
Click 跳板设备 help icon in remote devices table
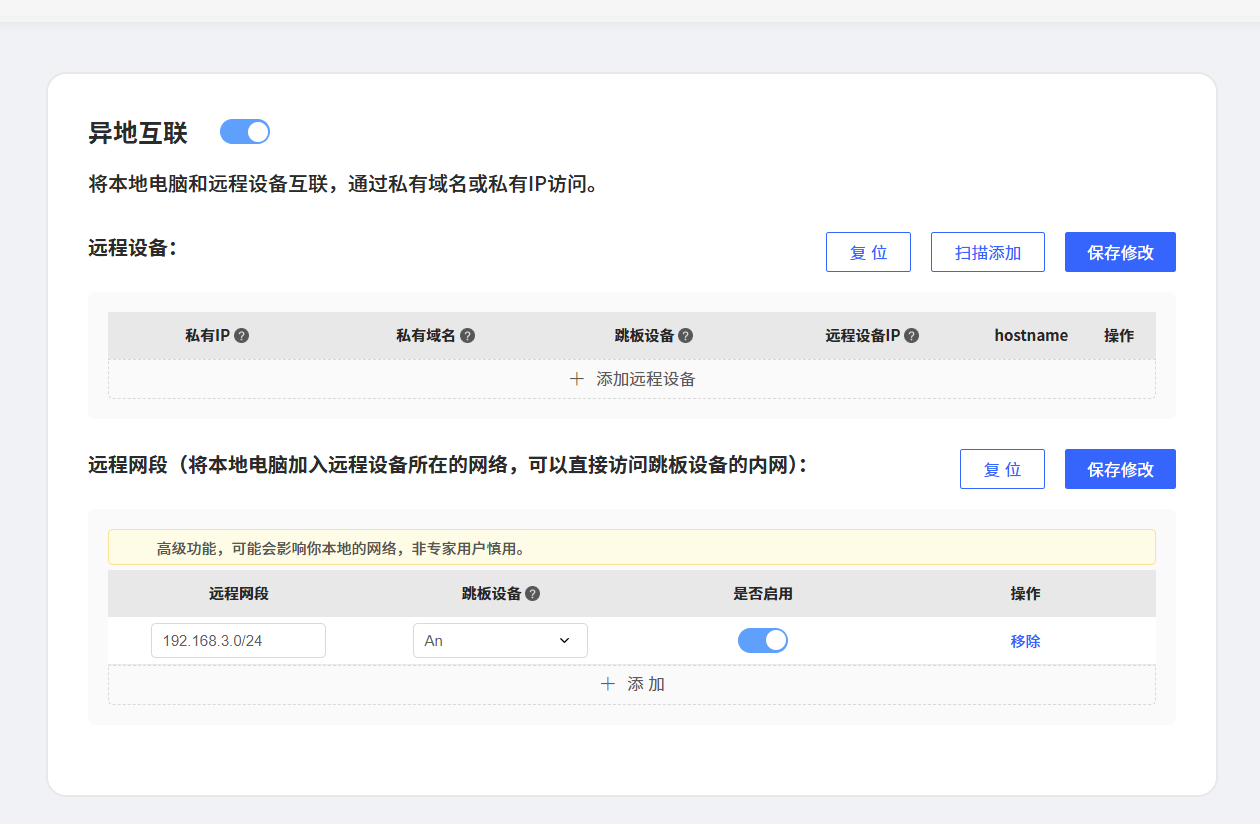(685, 336)
